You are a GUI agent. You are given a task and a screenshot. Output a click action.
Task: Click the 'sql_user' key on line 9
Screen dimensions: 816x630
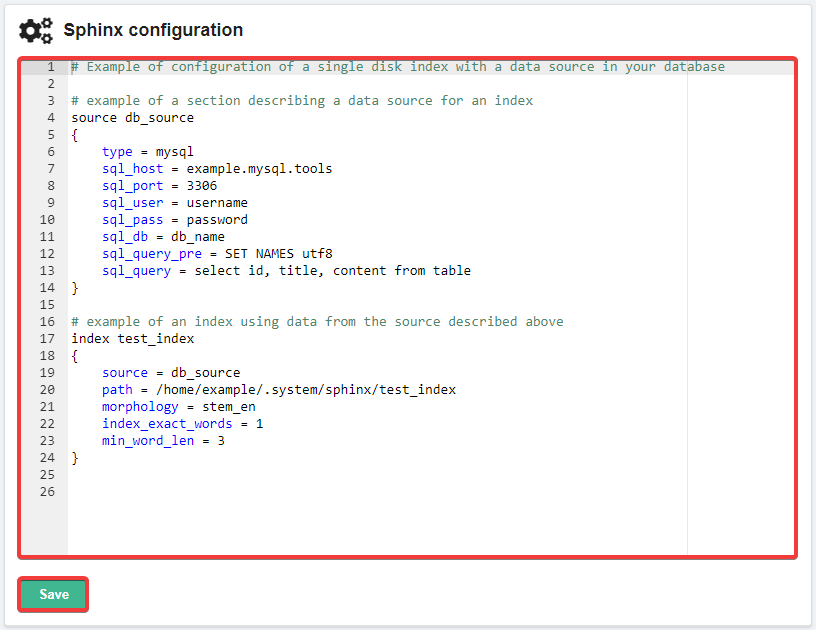click(x=132, y=203)
